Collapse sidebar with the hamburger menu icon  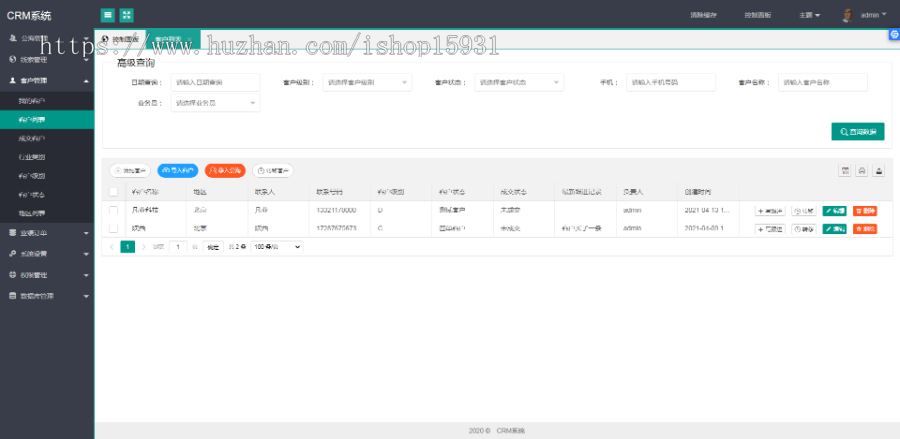coord(107,15)
